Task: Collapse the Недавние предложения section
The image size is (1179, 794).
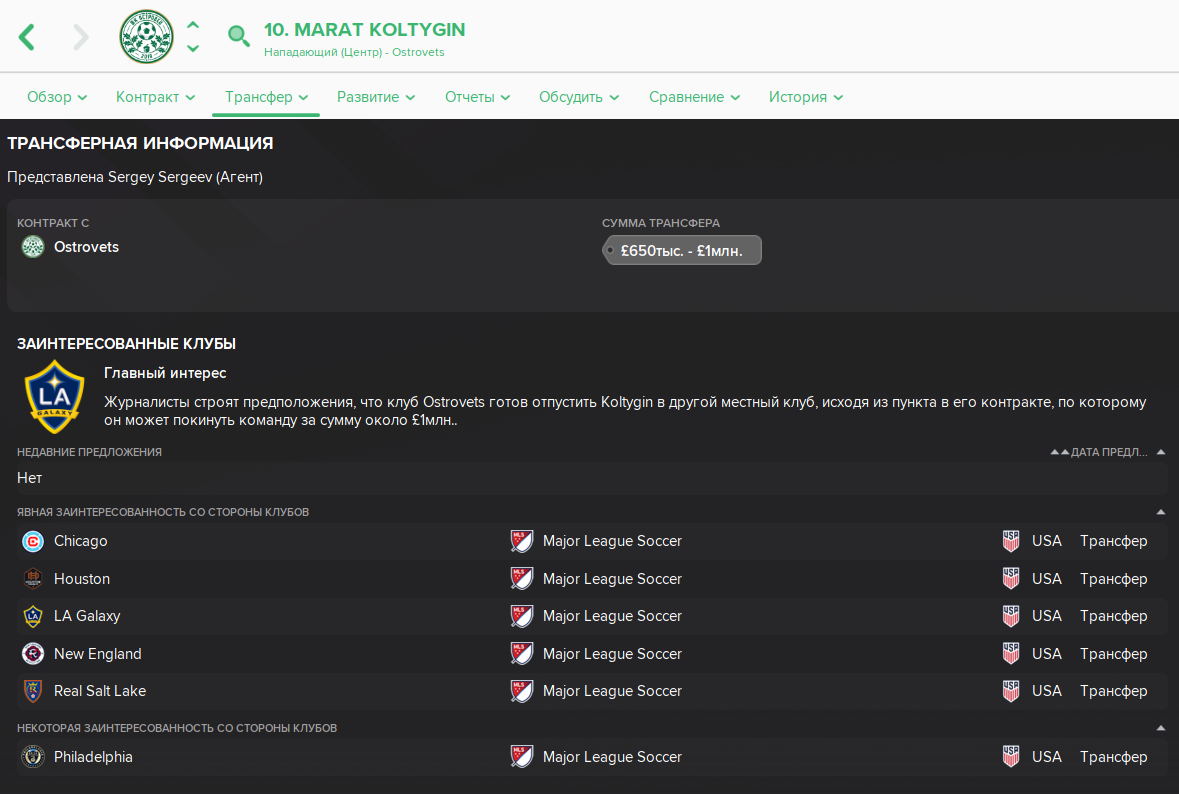Action: pyautogui.click(x=1161, y=452)
